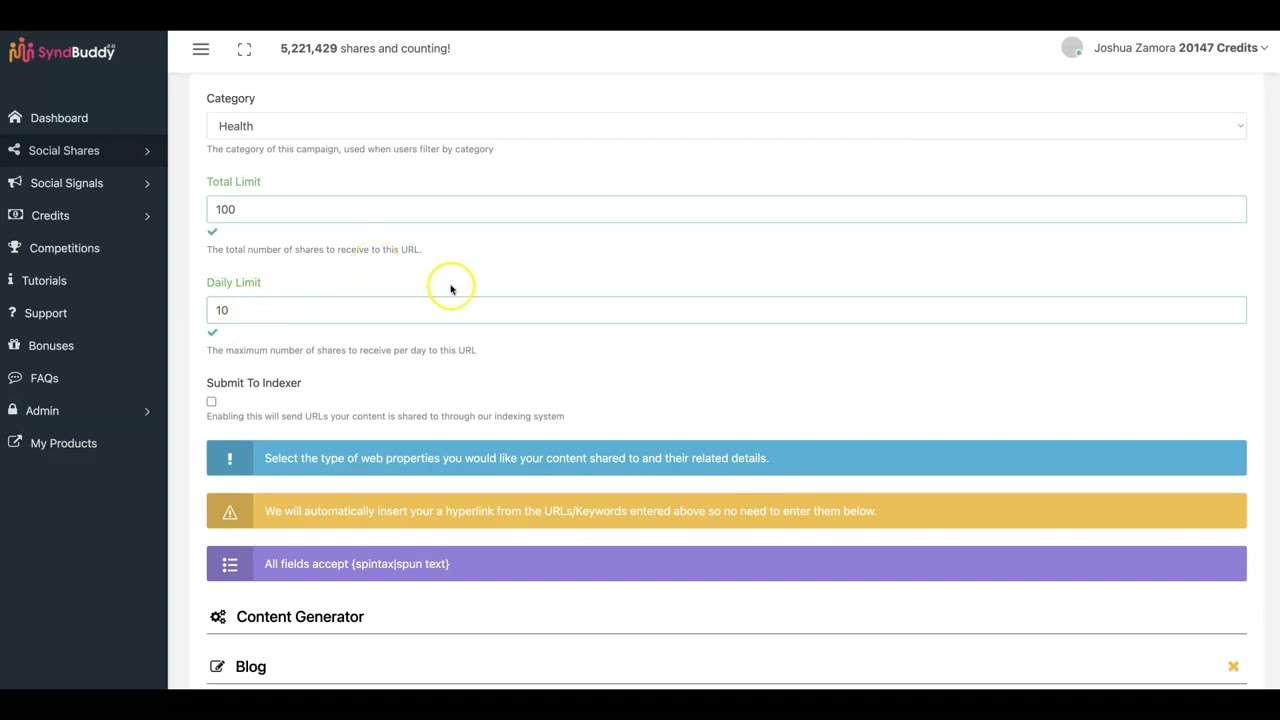Image resolution: width=1280 pixels, height=720 pixels.
Task: Click the fullscreen expand icon
Action: (244, 49)
